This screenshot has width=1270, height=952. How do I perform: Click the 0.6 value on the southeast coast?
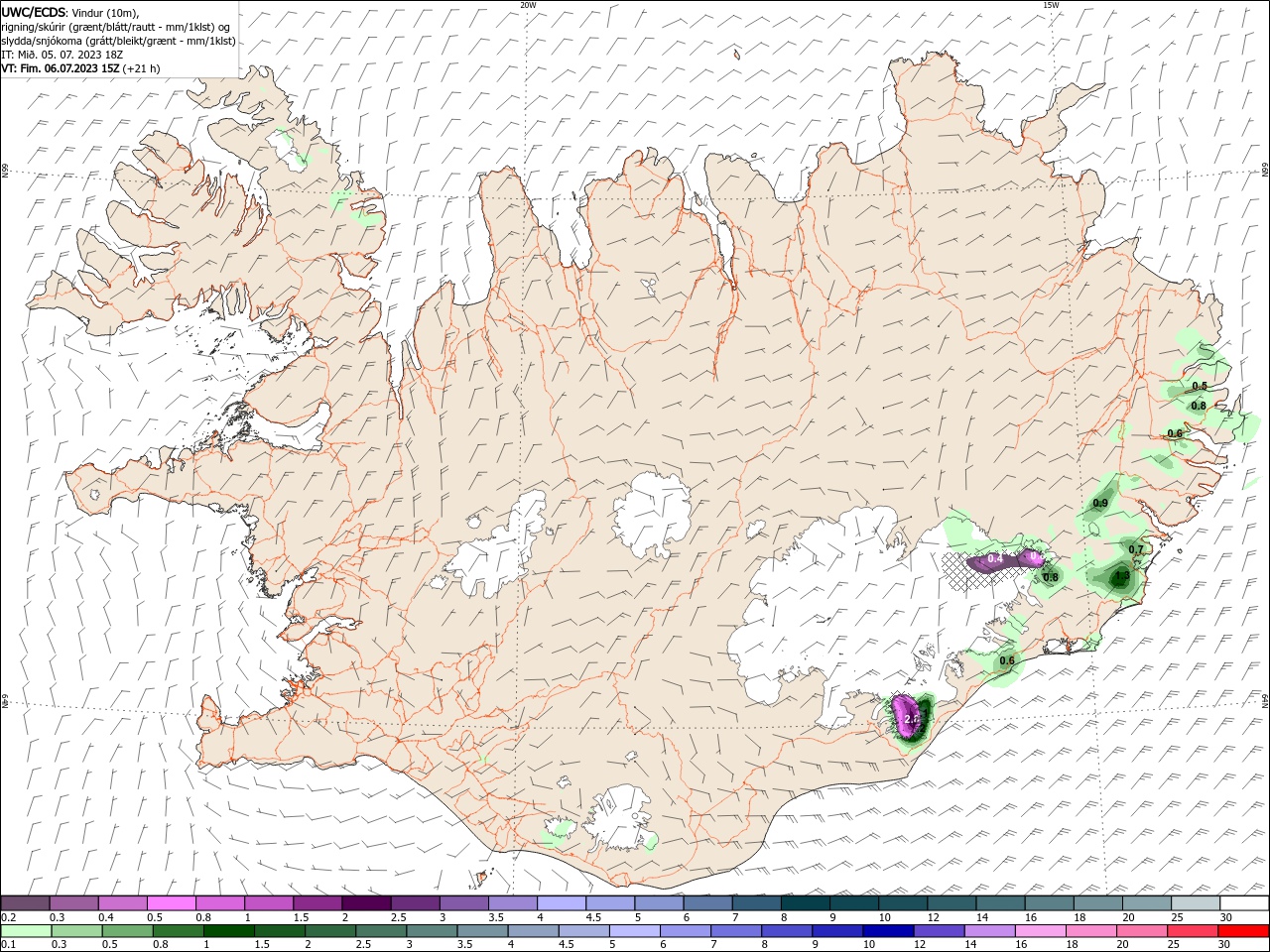[x=1007, y=661]
